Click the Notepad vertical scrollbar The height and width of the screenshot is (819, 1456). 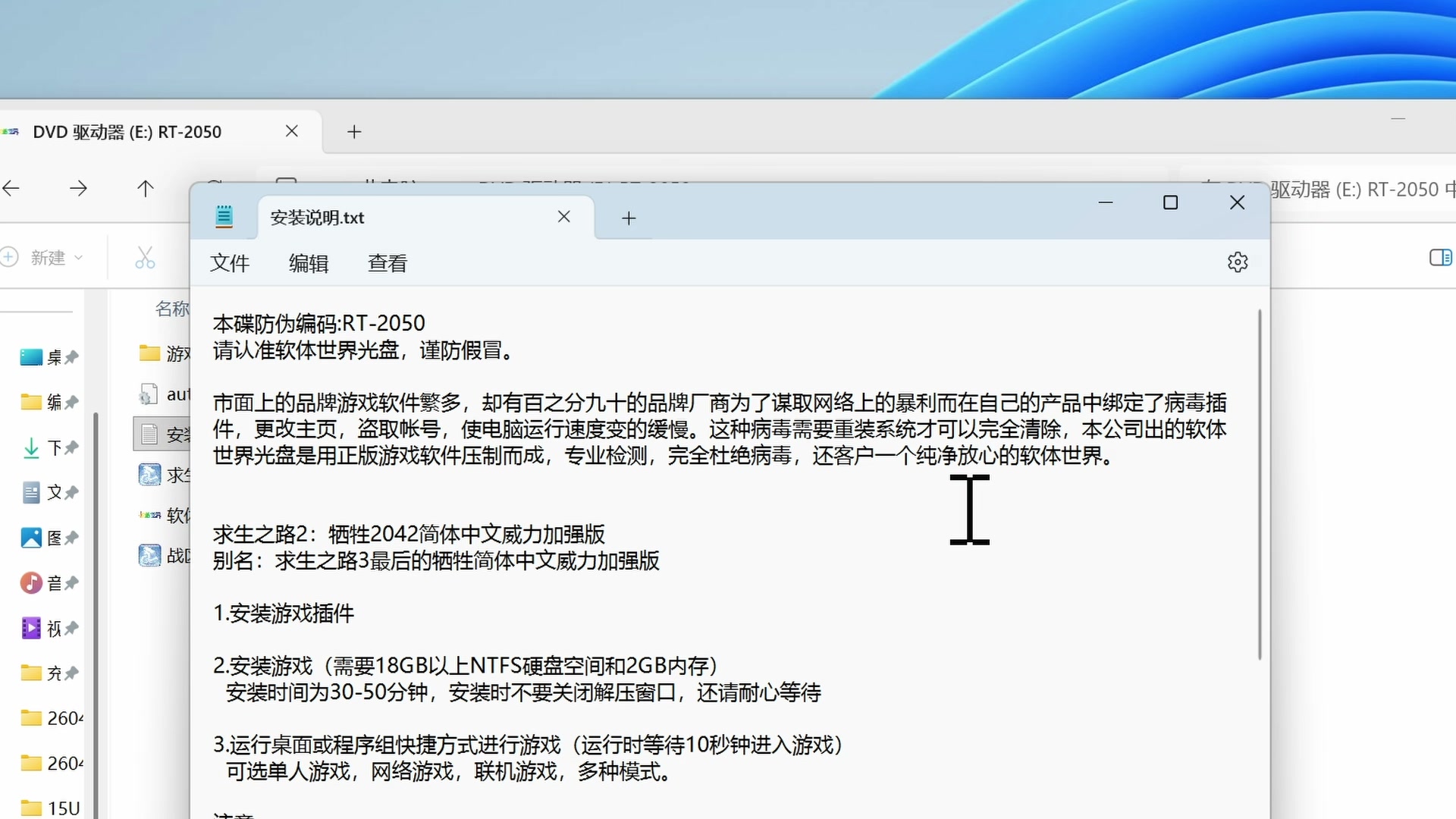click(1260, 485)
